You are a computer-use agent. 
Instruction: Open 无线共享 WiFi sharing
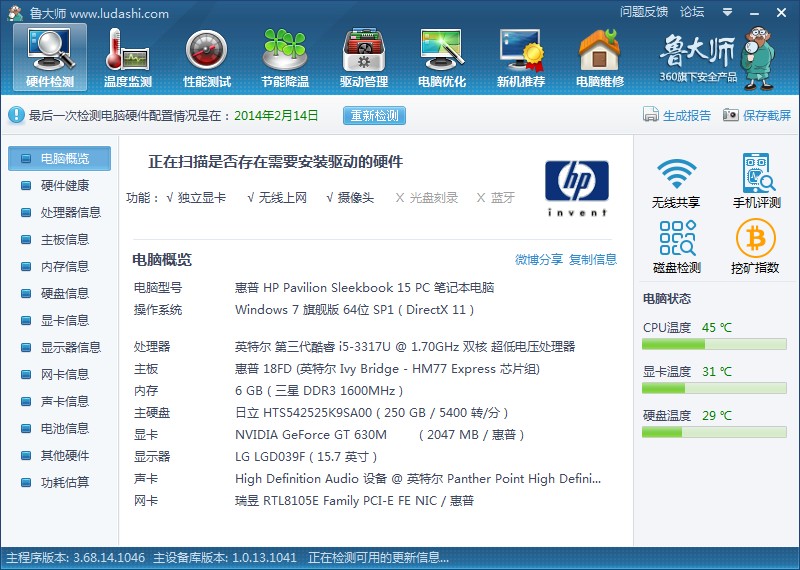click(x=676, y=182)
